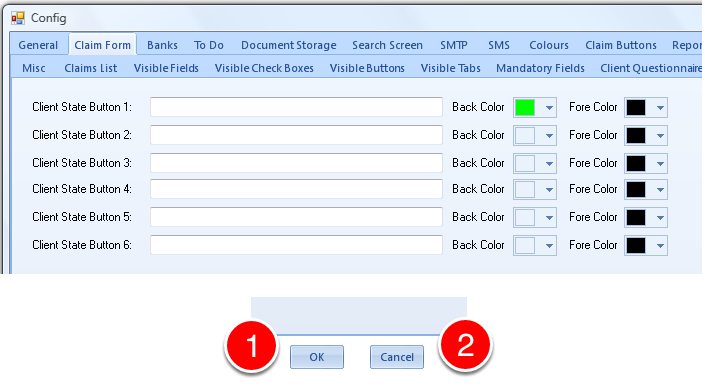Click Back Color swatch for Button 4

[x=525, y=189]
